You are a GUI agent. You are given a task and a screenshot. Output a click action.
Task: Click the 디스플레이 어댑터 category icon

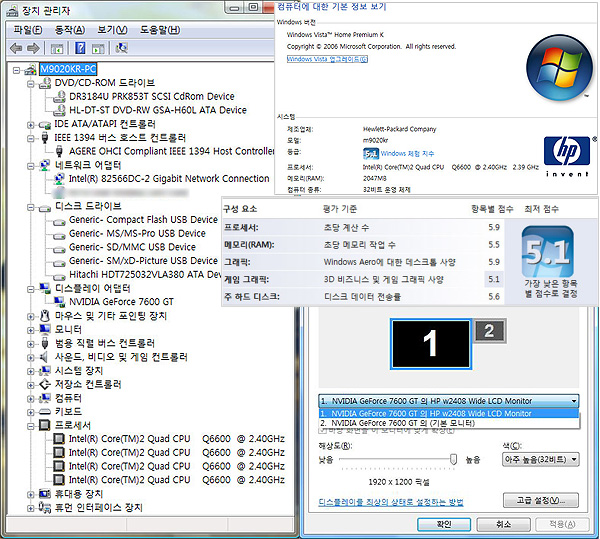coord(45,288)
